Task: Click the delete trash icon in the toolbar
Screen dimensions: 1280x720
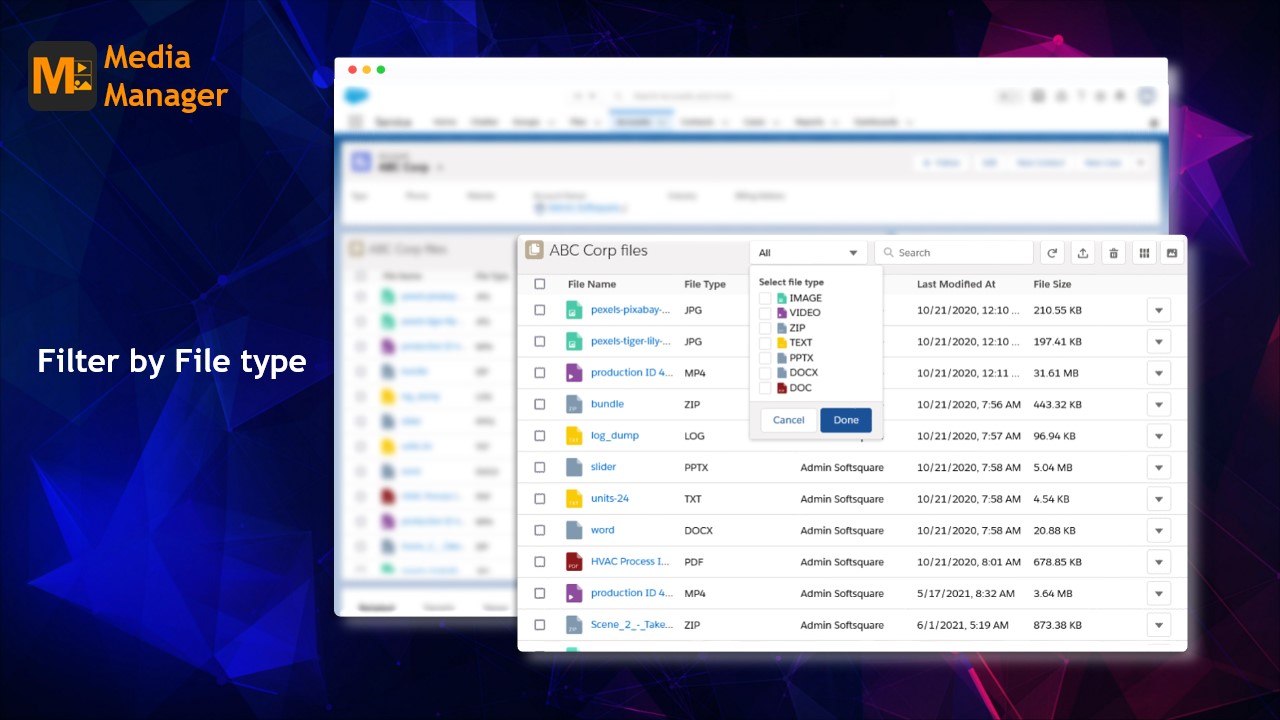Action: pos(1113,252)
